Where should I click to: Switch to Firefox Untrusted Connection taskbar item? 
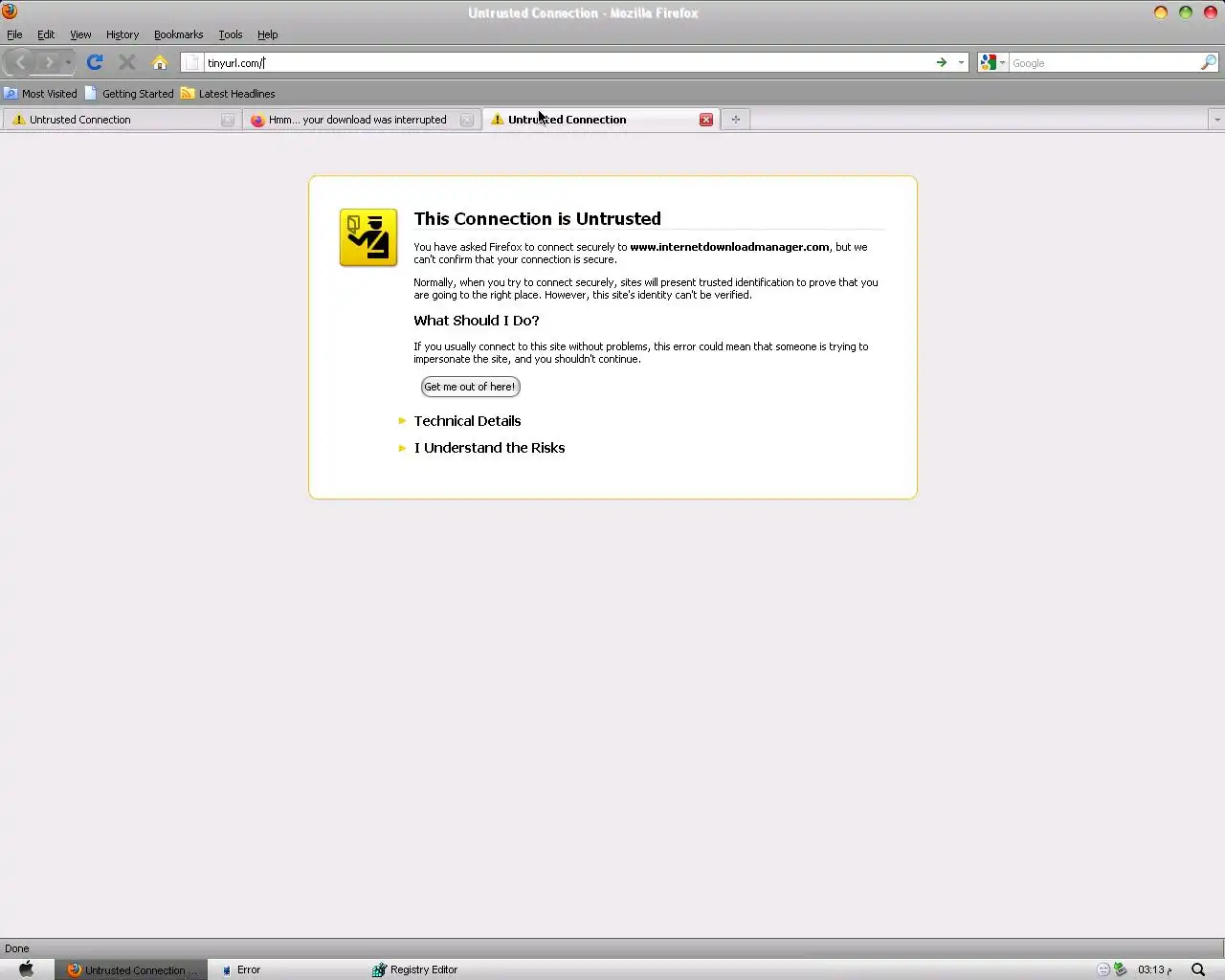point(131,969)
